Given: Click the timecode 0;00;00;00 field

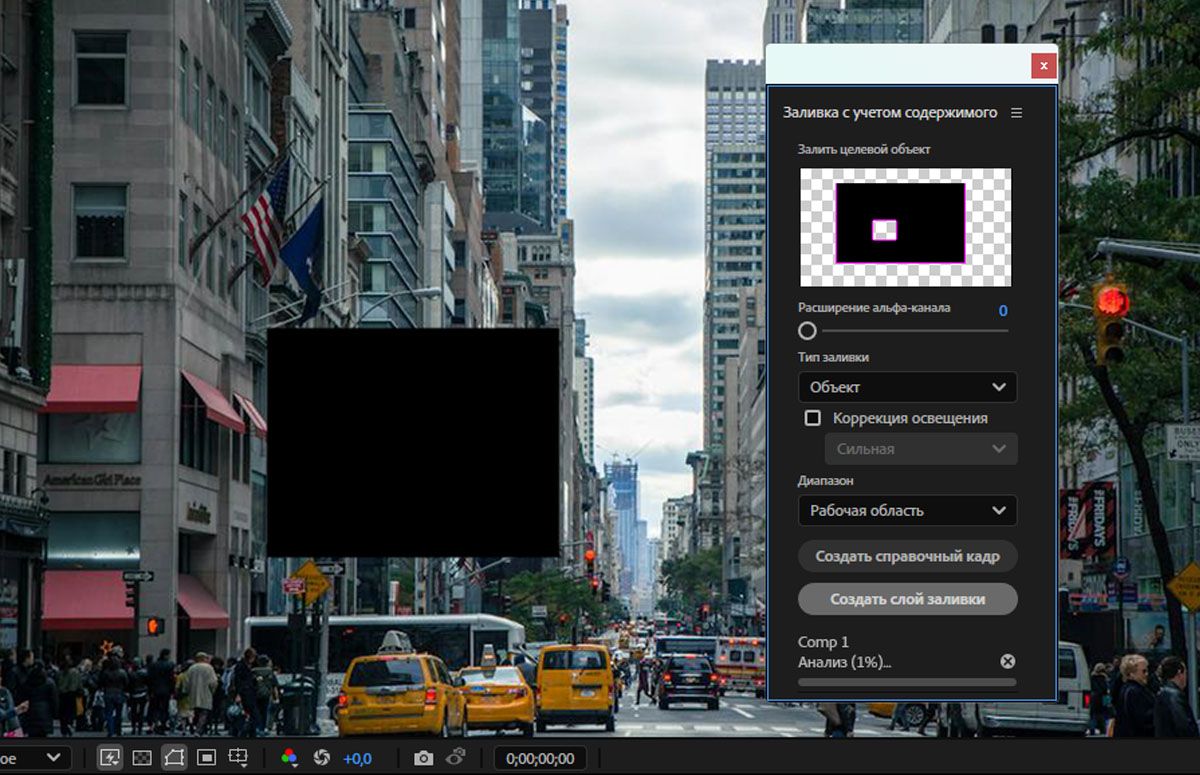Looking at the screenshot, I should [x=540, y=758].
